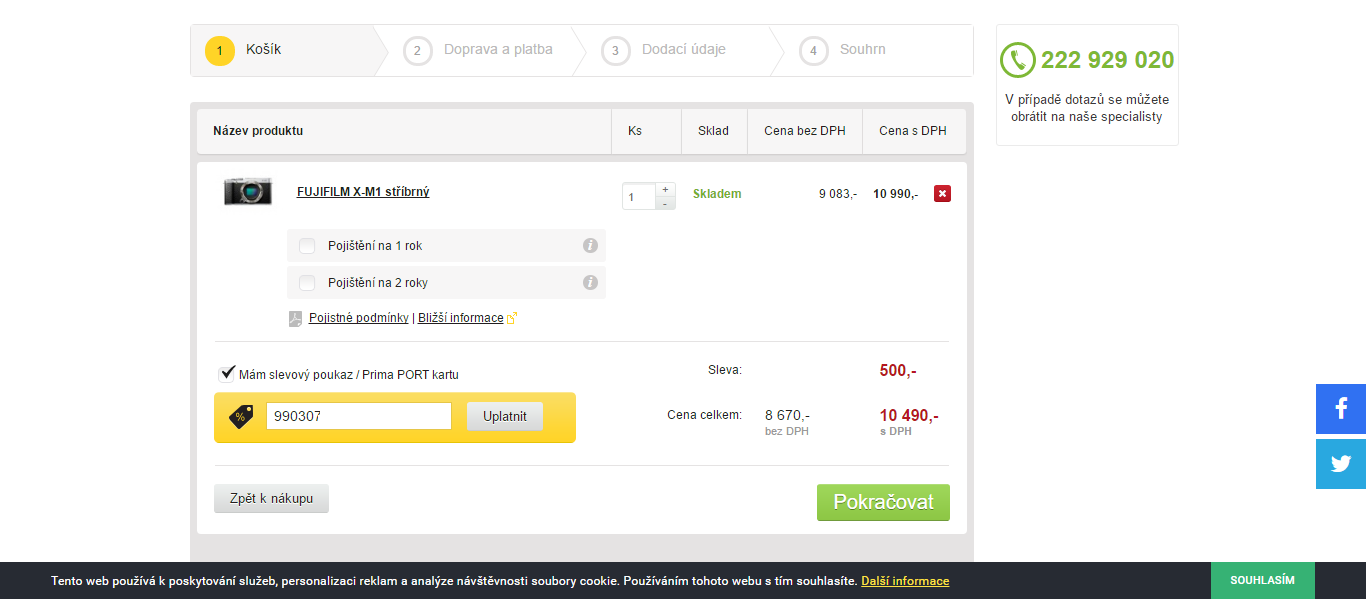Click external link icon after Bližší informace
1366x599 pixels.
pyautogui.click(x=512, y=318)
